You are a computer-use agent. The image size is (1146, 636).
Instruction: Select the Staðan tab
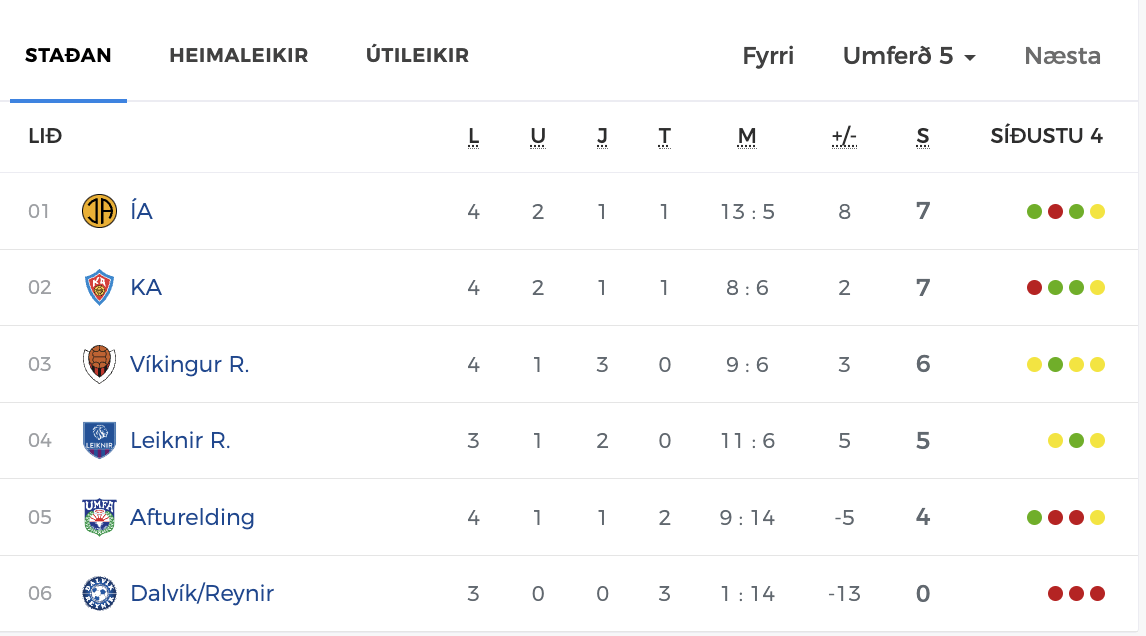(x=68, y=56)
